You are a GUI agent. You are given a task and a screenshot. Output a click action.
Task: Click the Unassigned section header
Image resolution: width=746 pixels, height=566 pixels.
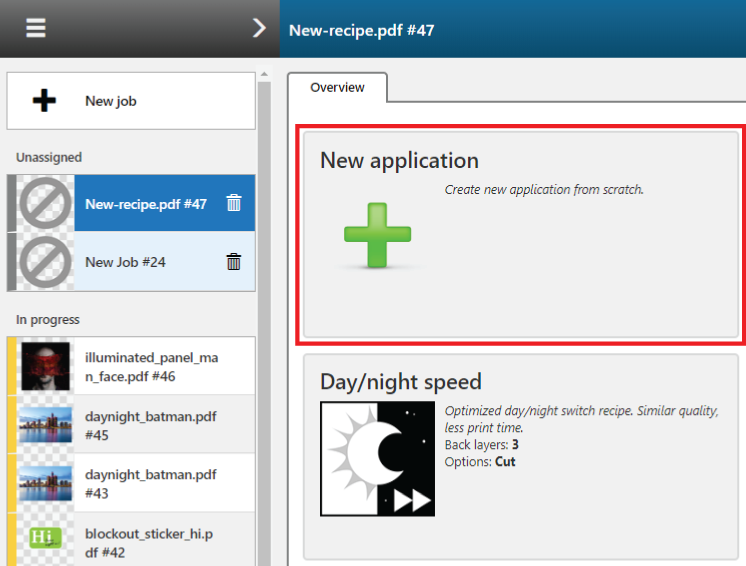click(49, 157)
